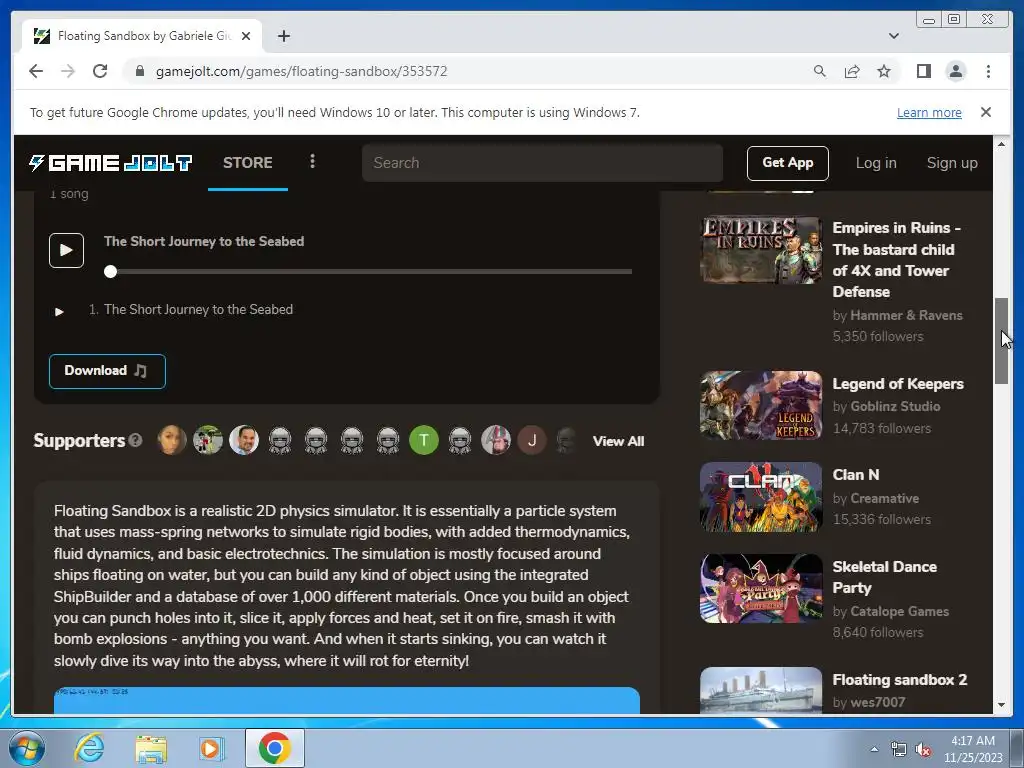Click the Game Jolt search field
The width and height of the screenshot is (1024, 768).
coord(542,163)
